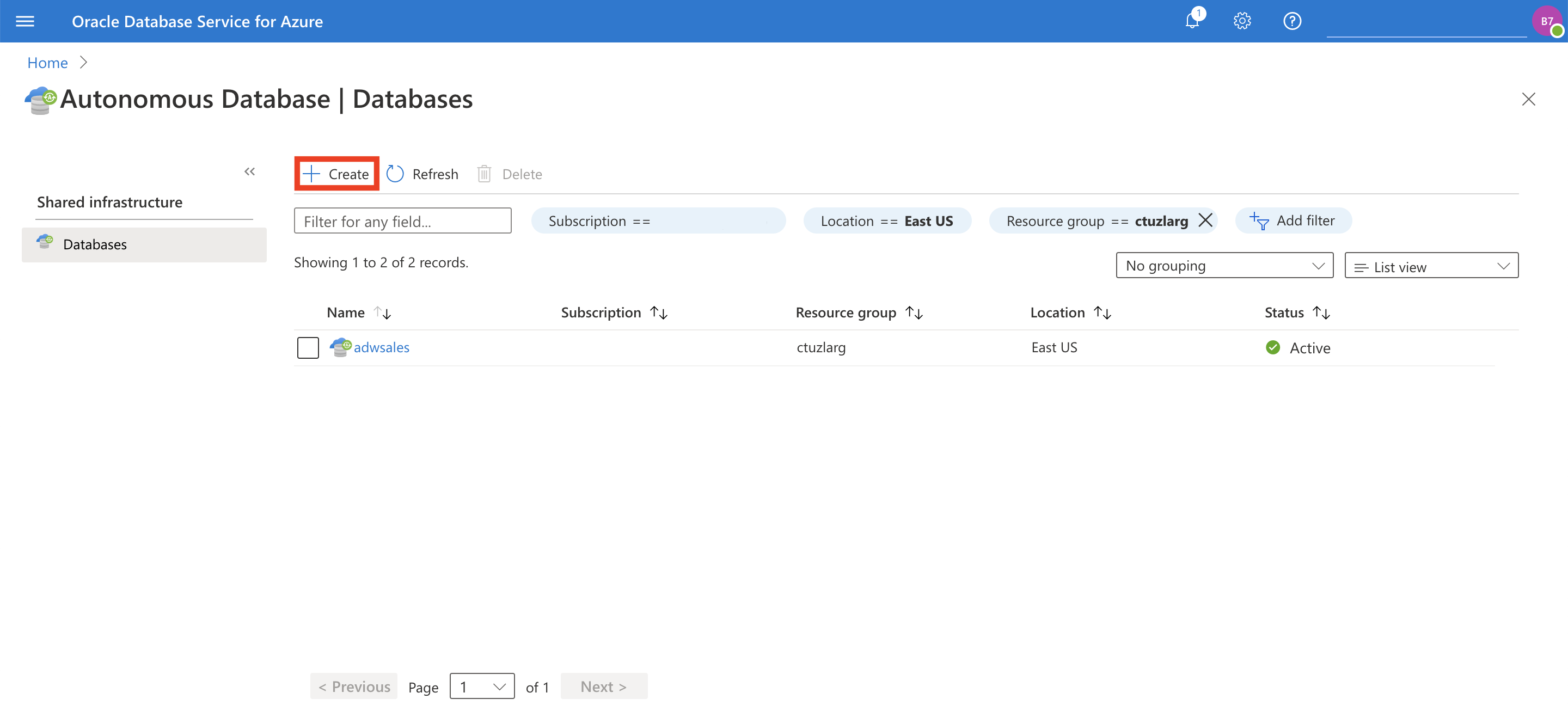Refresh the databases list
Screen dimensions: 1568x711
(x=422, y=174)
